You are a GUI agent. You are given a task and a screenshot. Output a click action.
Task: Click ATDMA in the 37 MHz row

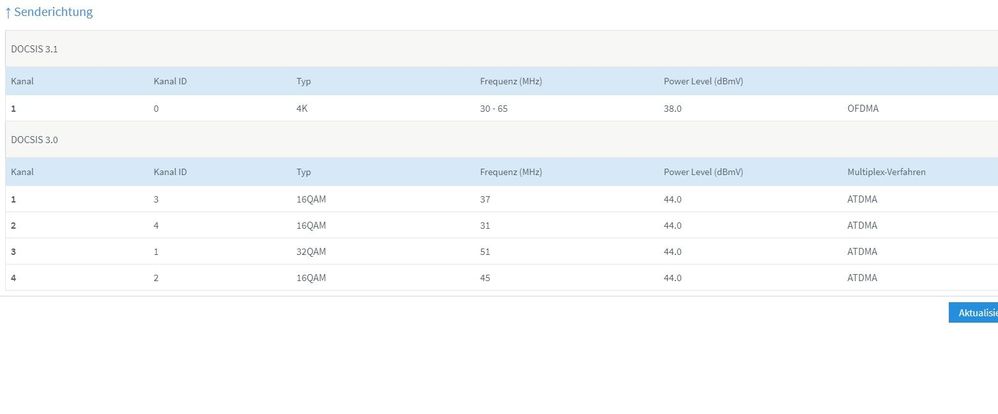coord(862,199)
